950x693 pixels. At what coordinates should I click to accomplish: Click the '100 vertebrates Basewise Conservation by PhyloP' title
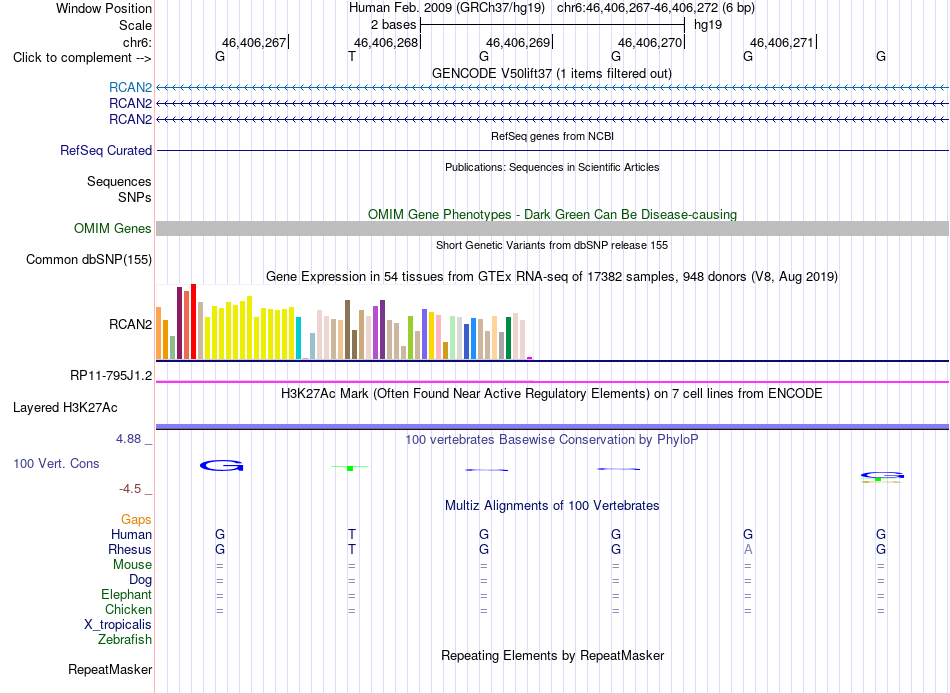click(552, 440)
